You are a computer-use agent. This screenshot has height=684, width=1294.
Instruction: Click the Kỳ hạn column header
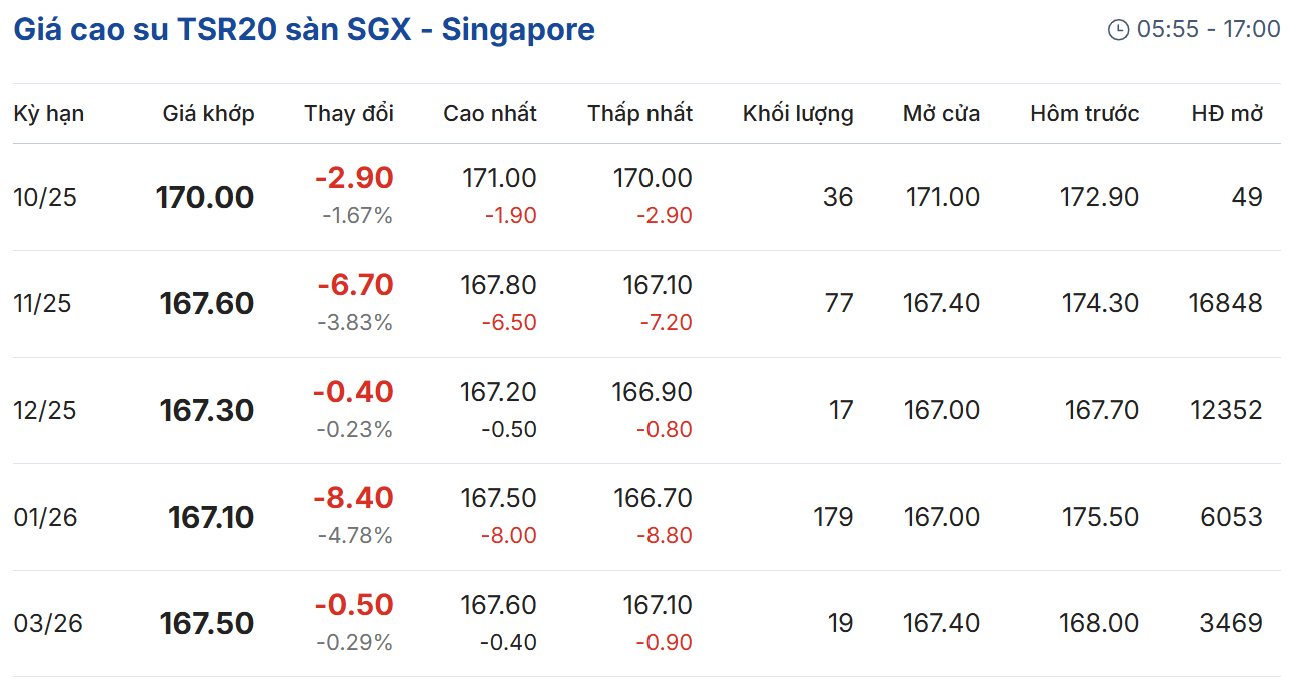[x=49, y=114]
